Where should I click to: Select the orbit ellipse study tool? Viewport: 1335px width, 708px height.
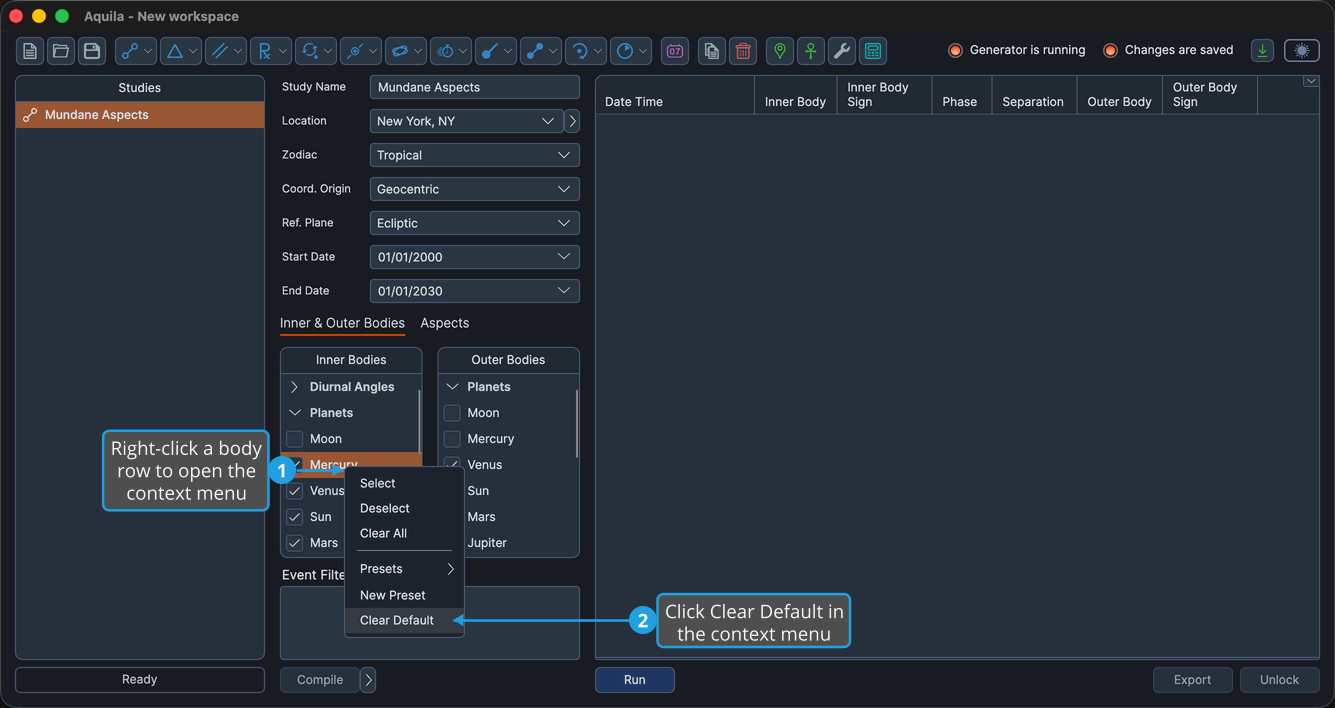point(399,51)
